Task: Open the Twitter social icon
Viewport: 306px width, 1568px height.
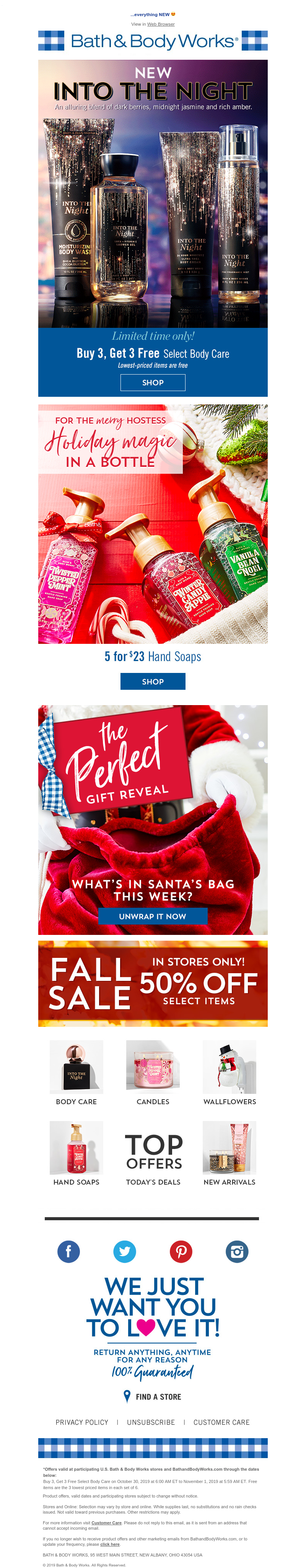Action: [x=125, y=1252]
